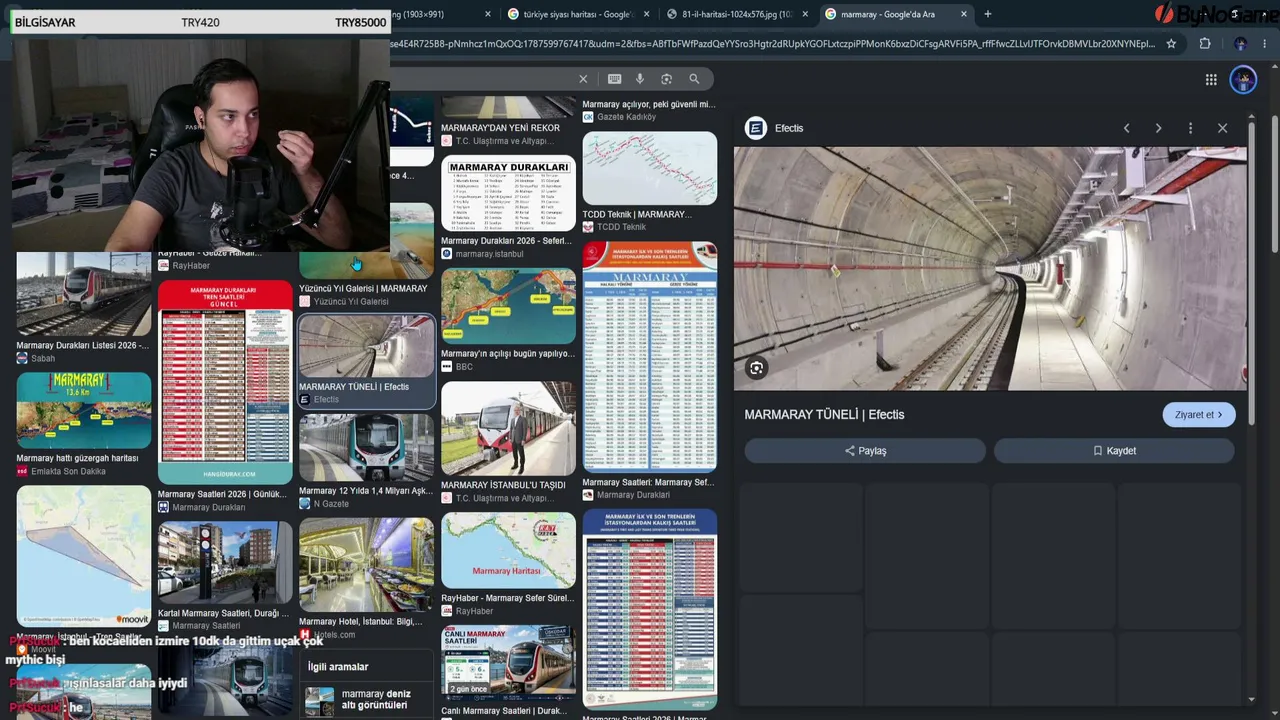Close the image preview panel

[1222, 128]
